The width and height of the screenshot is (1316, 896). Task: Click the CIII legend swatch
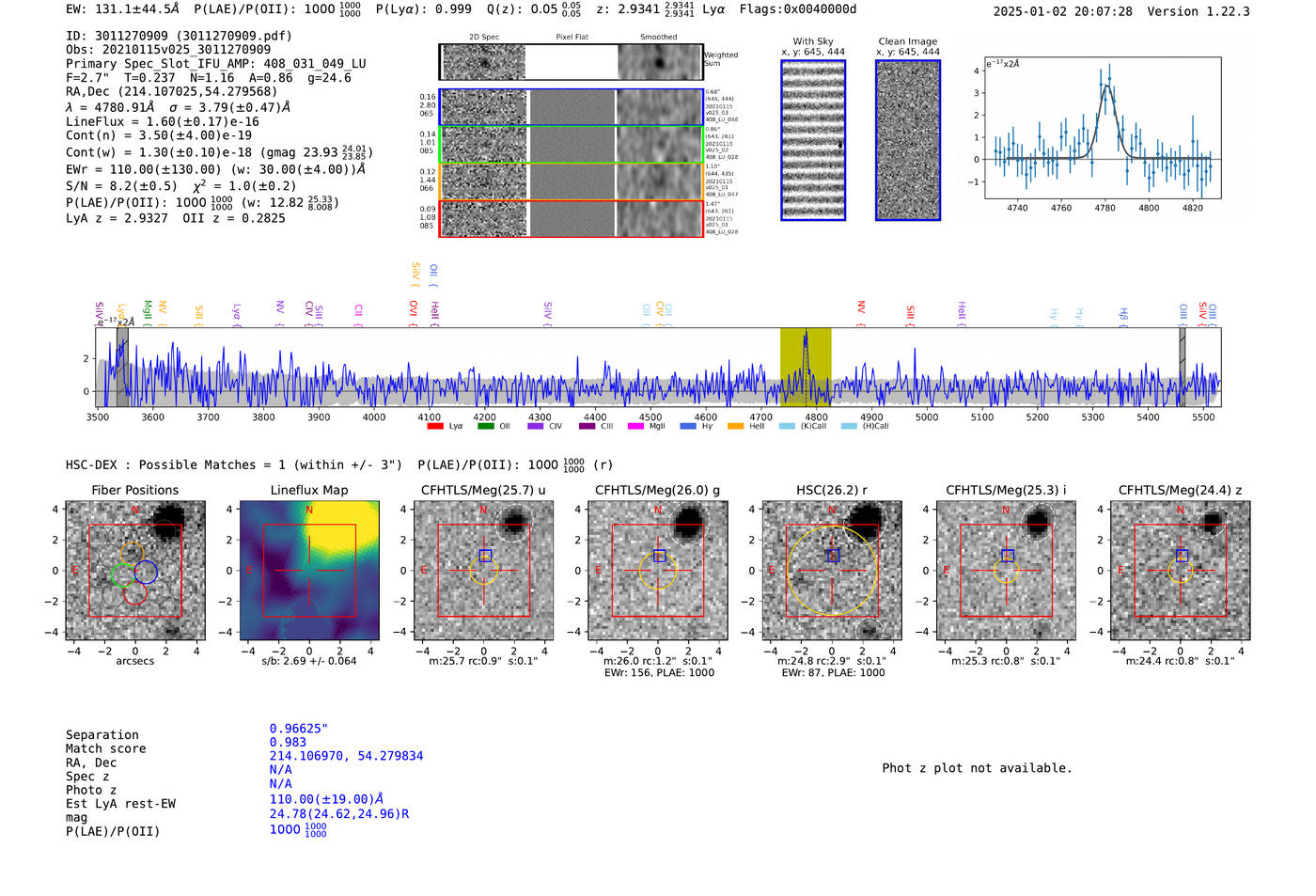(587, 426)
